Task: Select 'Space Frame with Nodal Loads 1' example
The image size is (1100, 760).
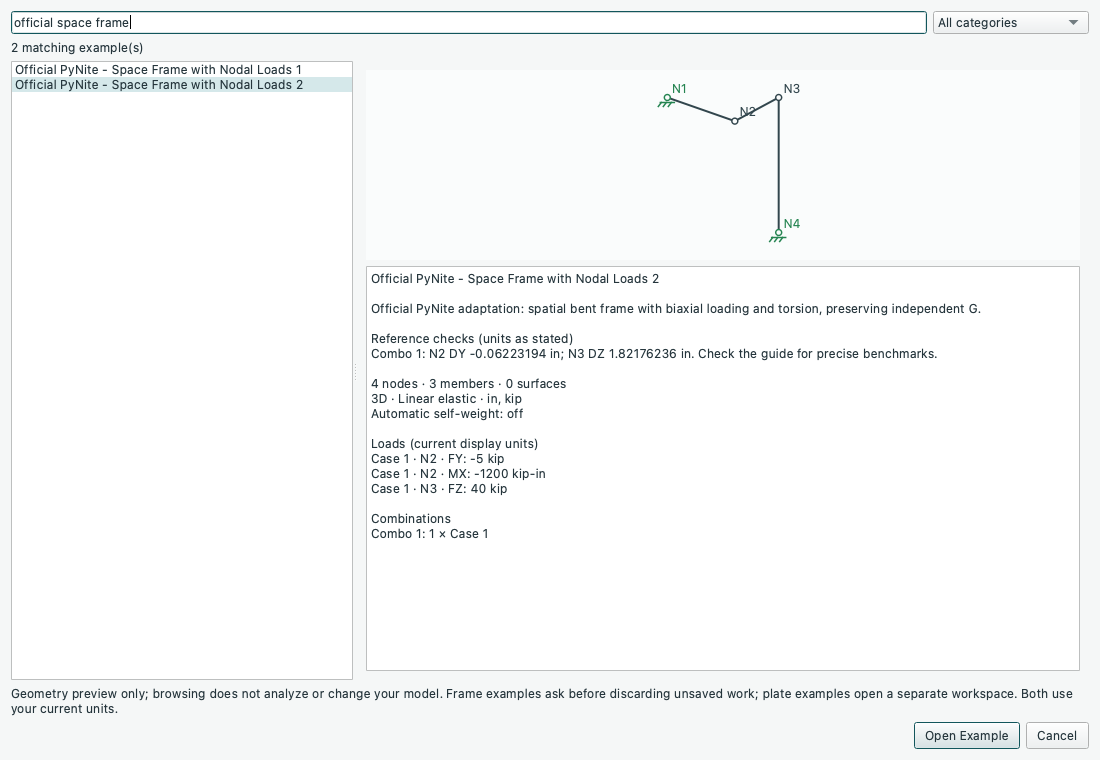Action: tap(182, 69)
